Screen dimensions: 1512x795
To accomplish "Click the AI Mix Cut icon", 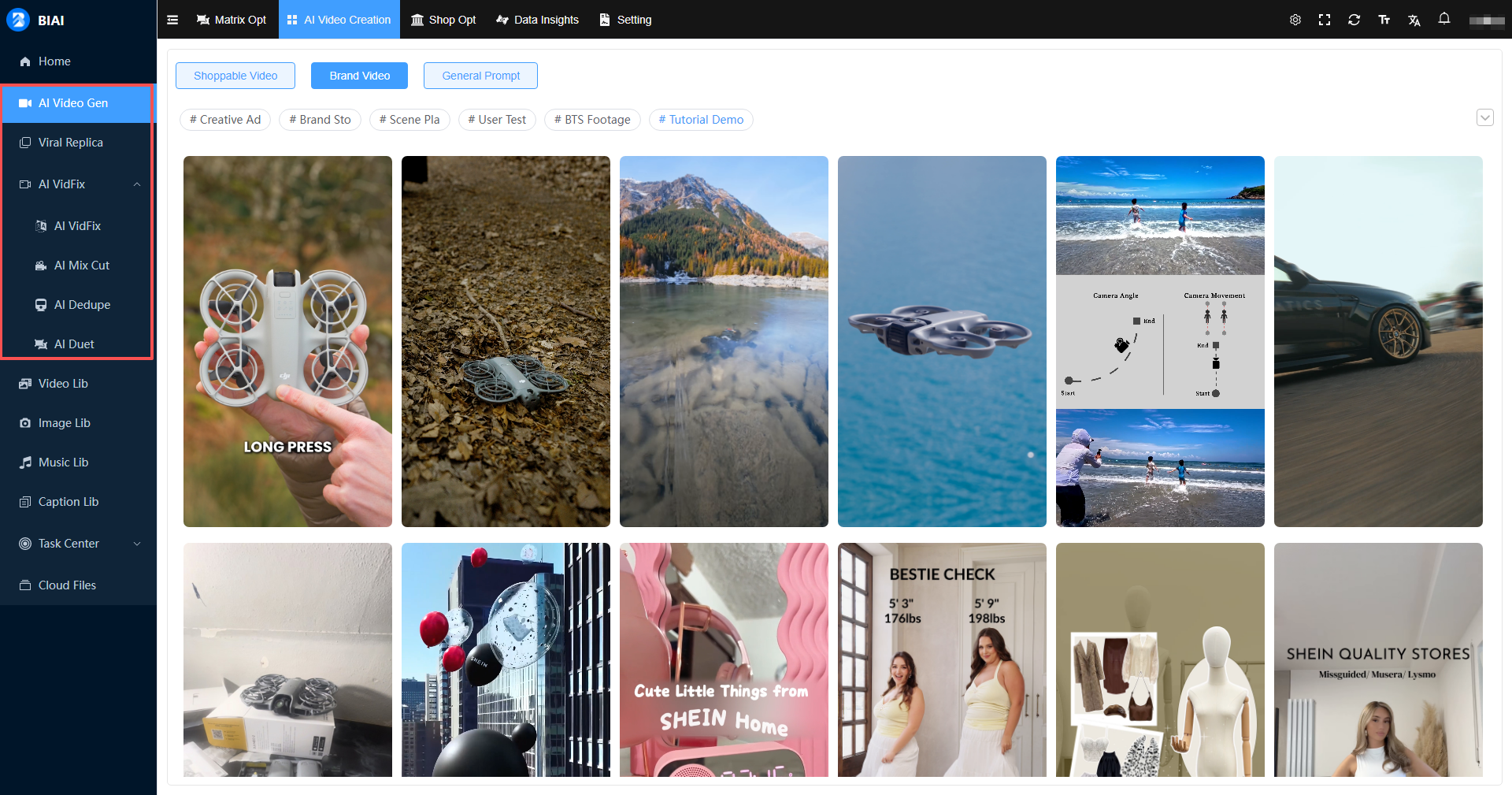I will coord(41,266).
